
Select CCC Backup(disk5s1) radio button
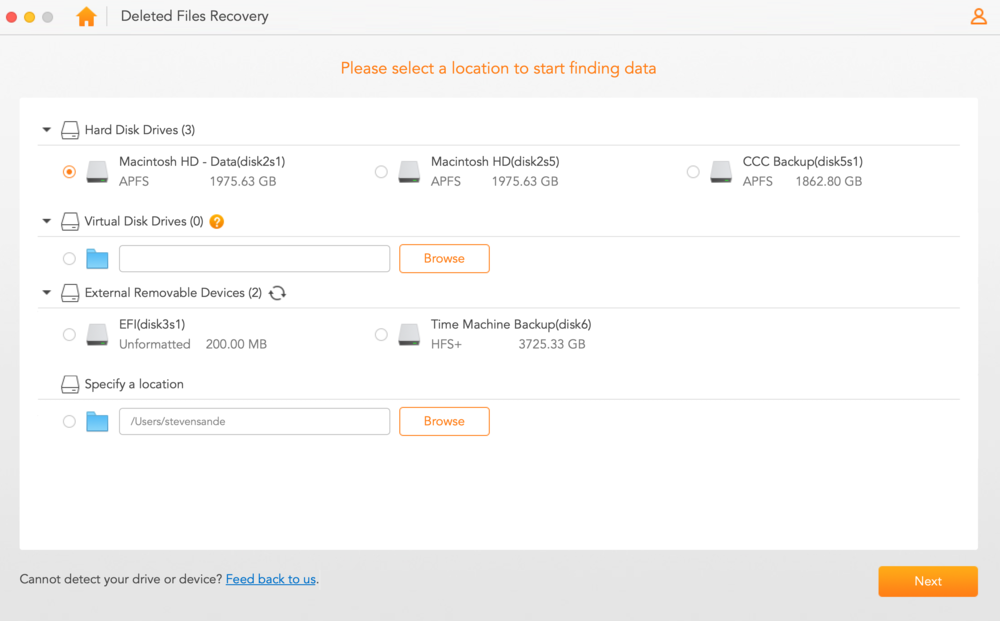693,172
